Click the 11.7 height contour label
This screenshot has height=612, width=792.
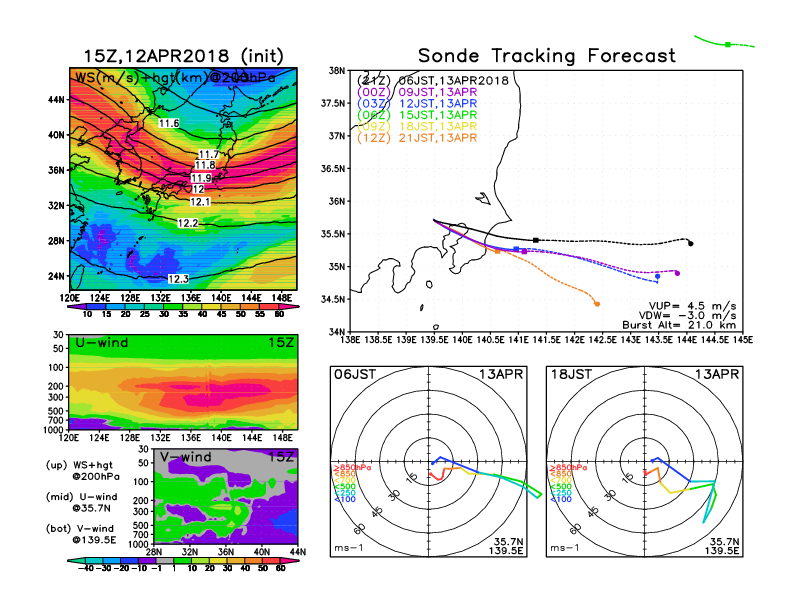209,155
